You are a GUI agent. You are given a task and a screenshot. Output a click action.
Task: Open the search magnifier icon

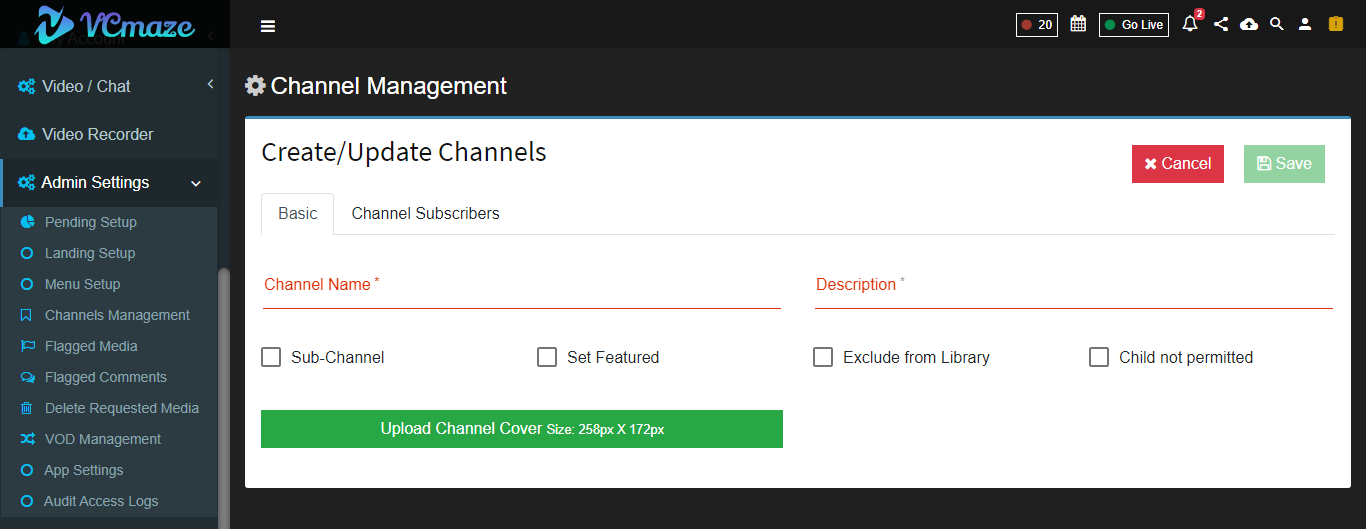[1276, 24]
